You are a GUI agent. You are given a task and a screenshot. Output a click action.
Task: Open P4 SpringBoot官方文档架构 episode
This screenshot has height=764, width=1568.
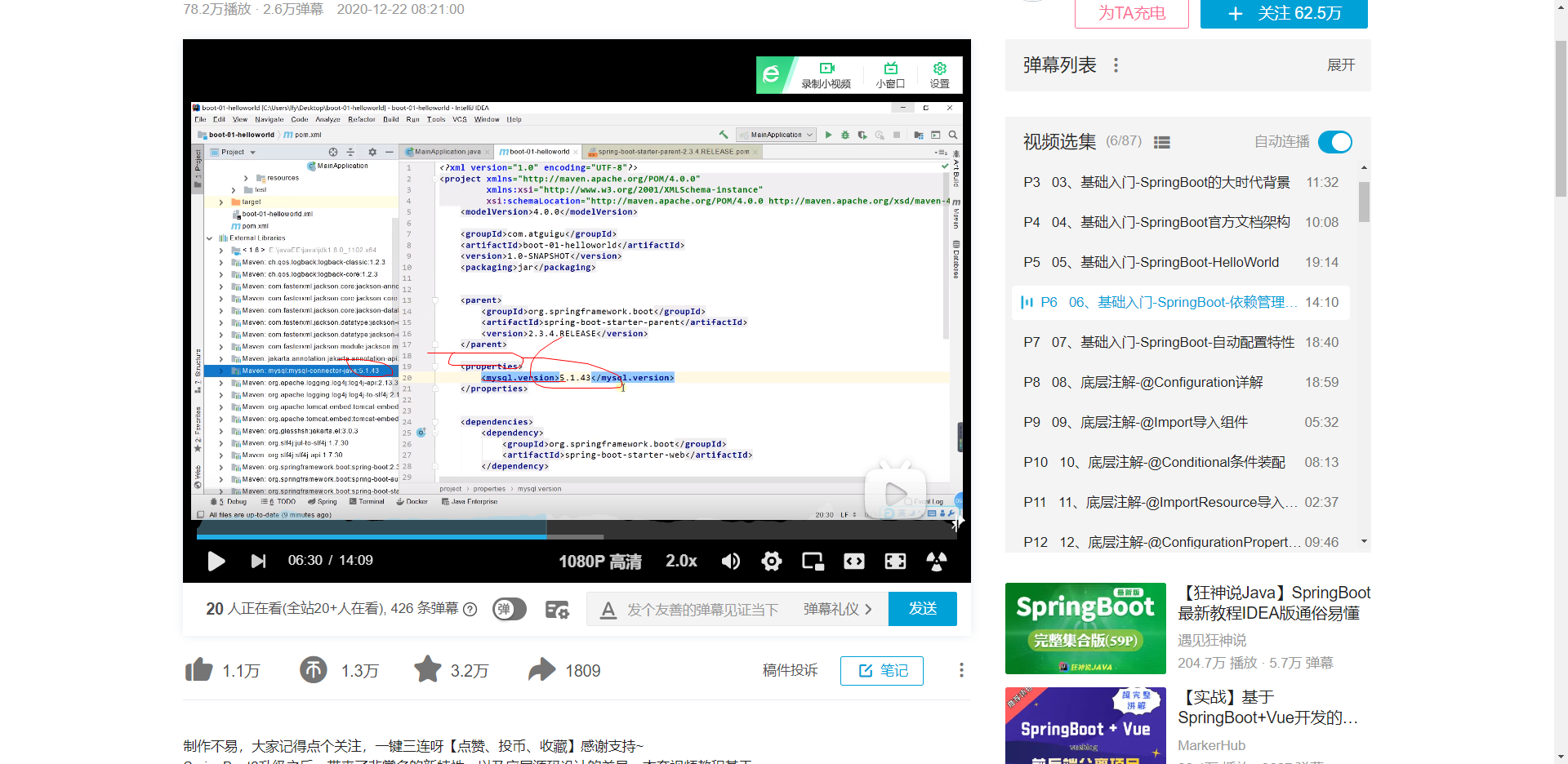pyautogui.click(x=1181, y=222)
